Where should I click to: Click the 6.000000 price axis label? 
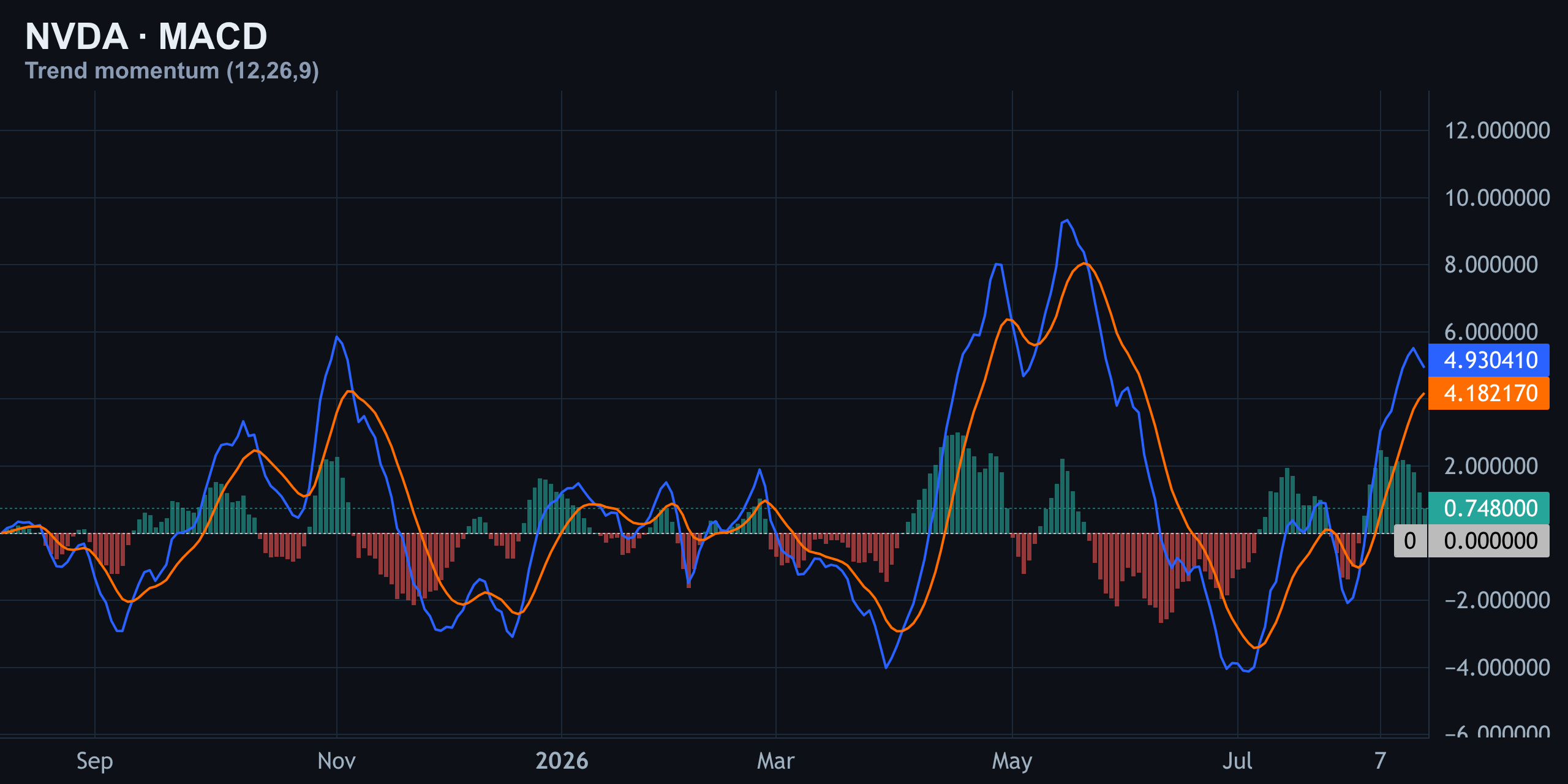(x=1491, y=332)
